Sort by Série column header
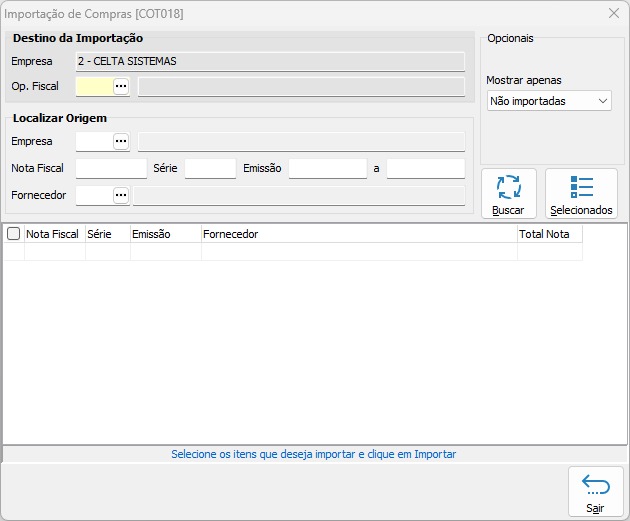630x521 pixels. 107,234
